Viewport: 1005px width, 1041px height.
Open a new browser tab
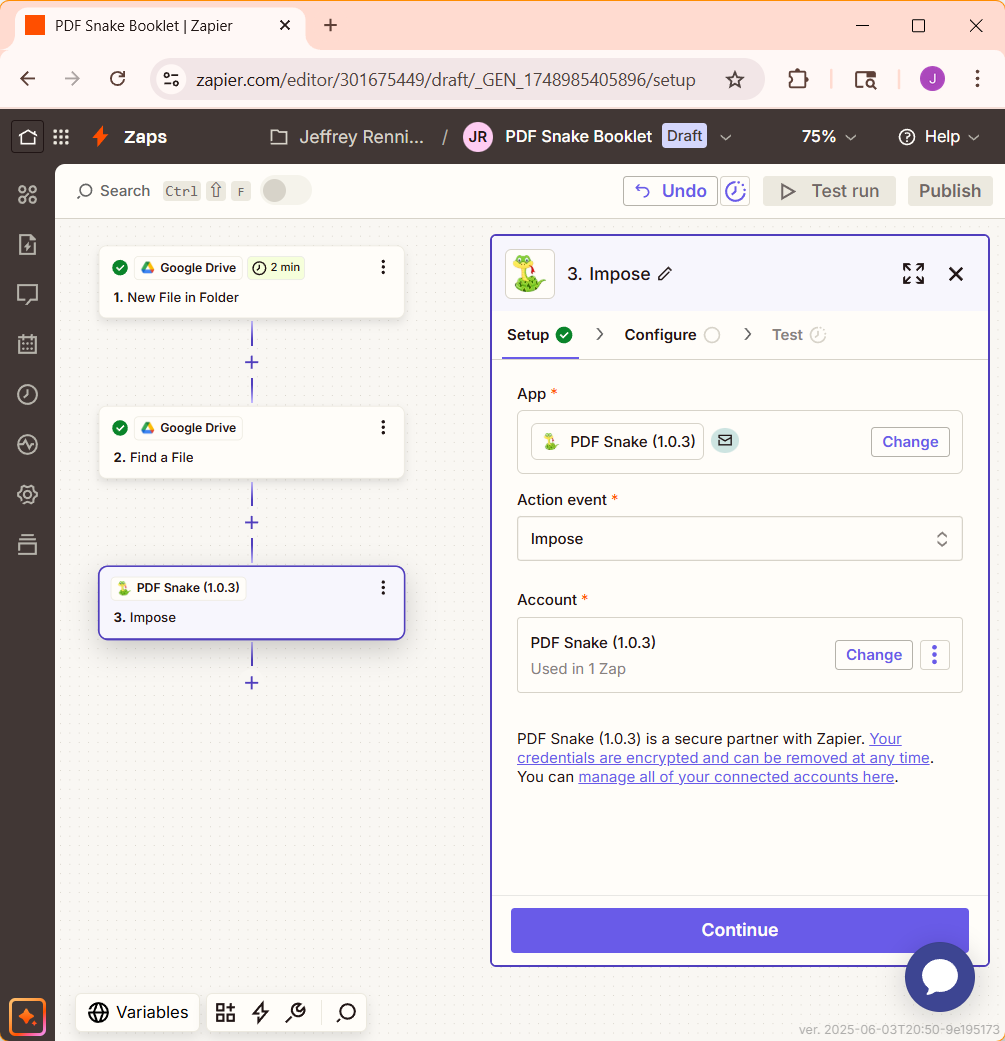(x=330, y=25)
